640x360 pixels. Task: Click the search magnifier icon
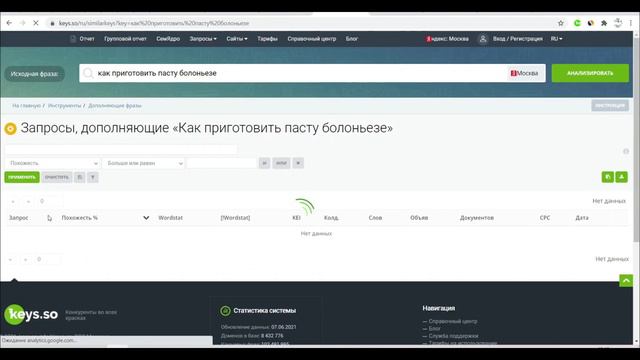[88, 73]
